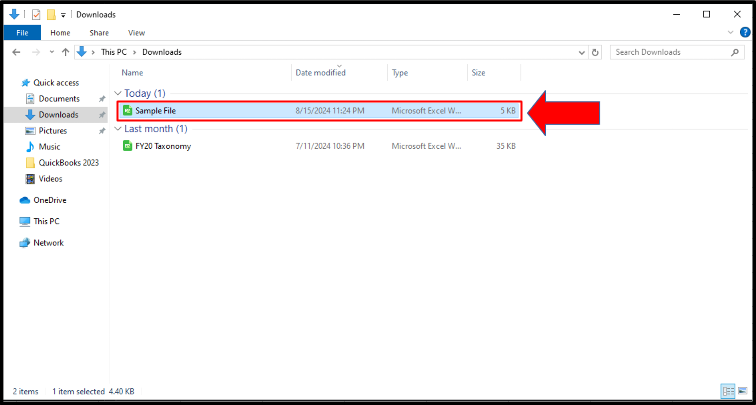Sort by the Name column header
The height and width of the screenshot is (405, 756).
(132, 73)
